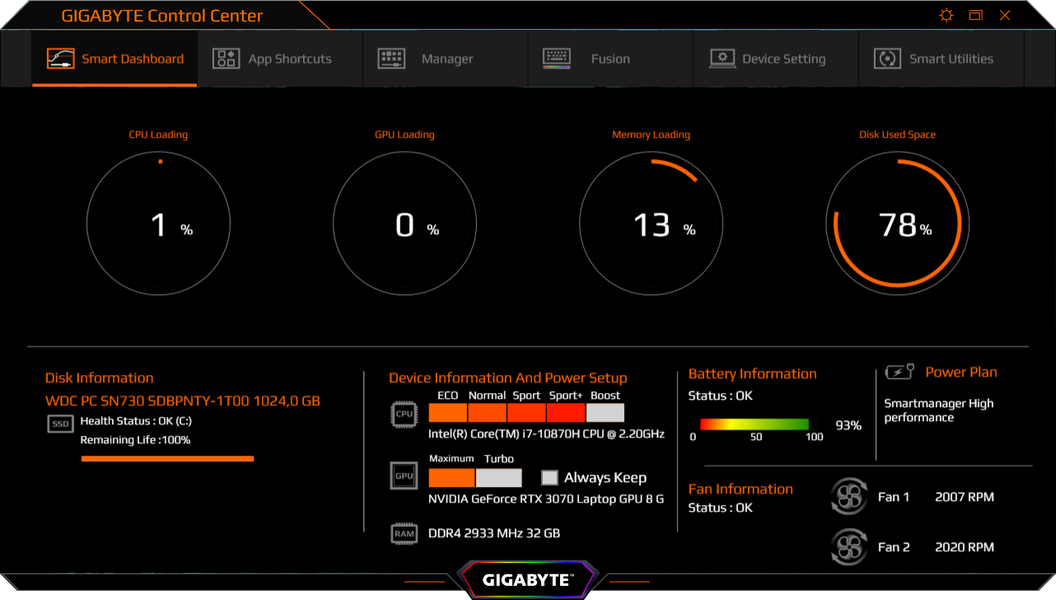The image size is (1056, 600).
Task: Click the Battery Information heading
Action: click(752, 374)
